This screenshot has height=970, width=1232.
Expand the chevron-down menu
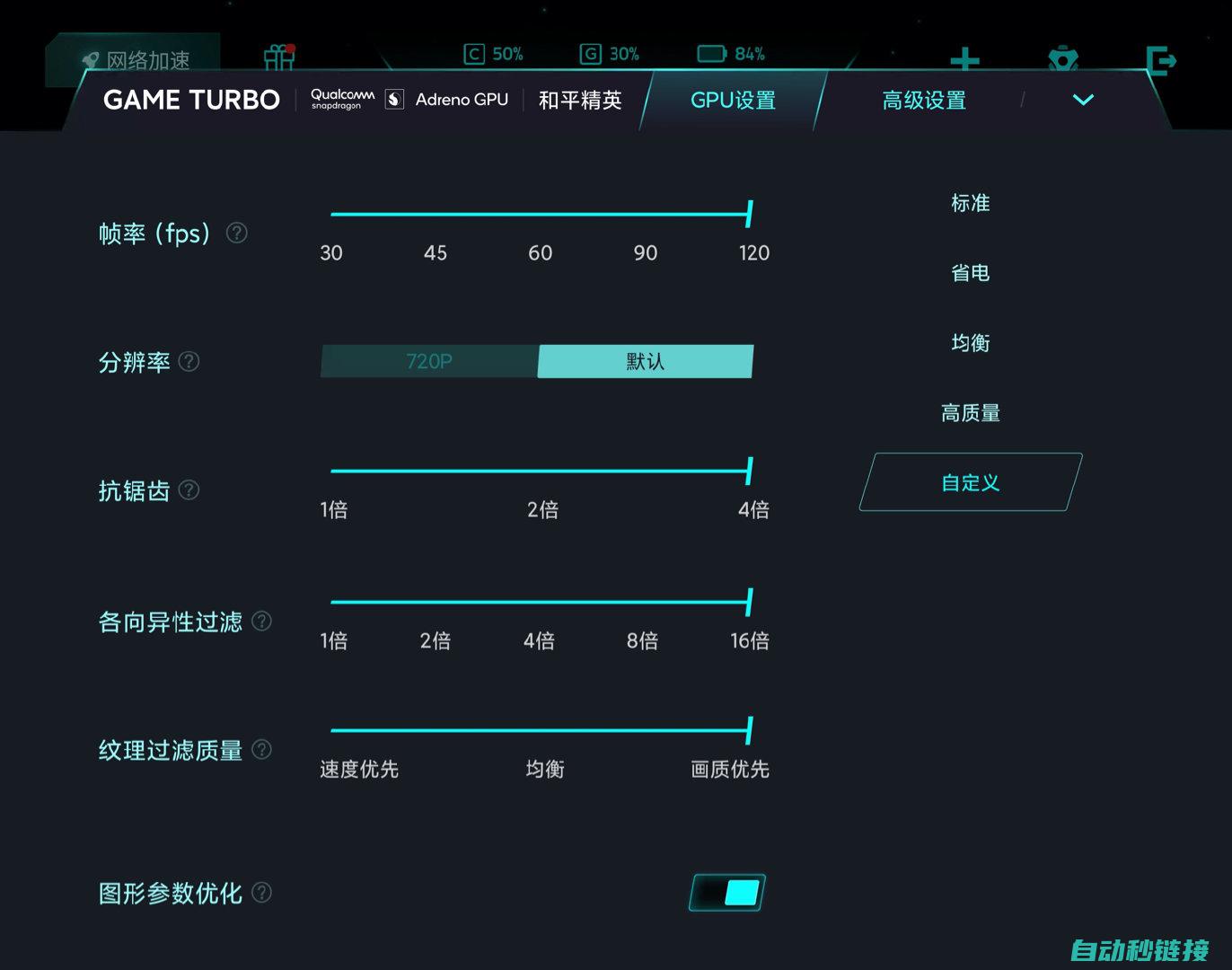tap(1083, 100)
